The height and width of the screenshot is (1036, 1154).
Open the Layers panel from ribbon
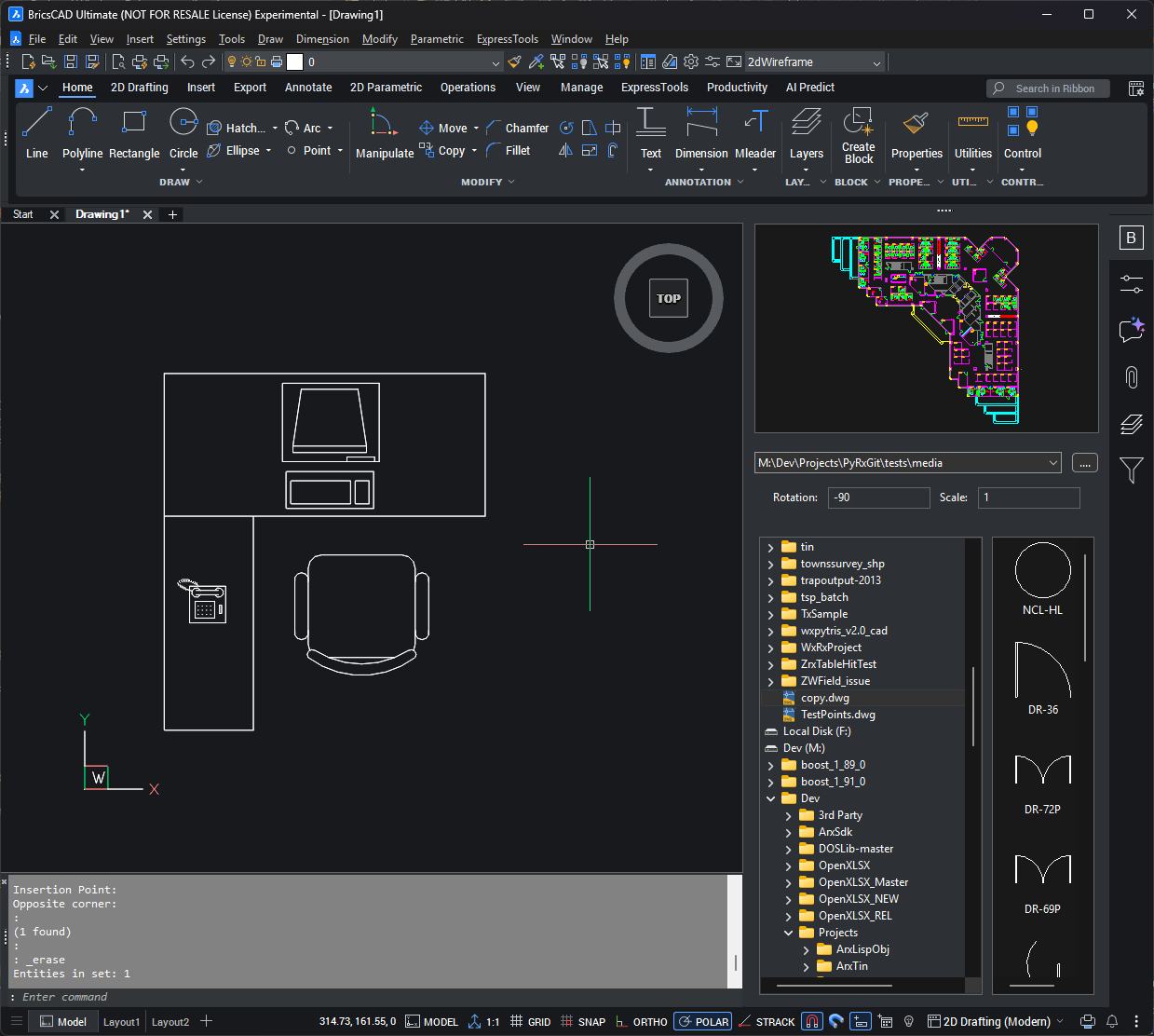pyautogui.click(x=807, y=133)
